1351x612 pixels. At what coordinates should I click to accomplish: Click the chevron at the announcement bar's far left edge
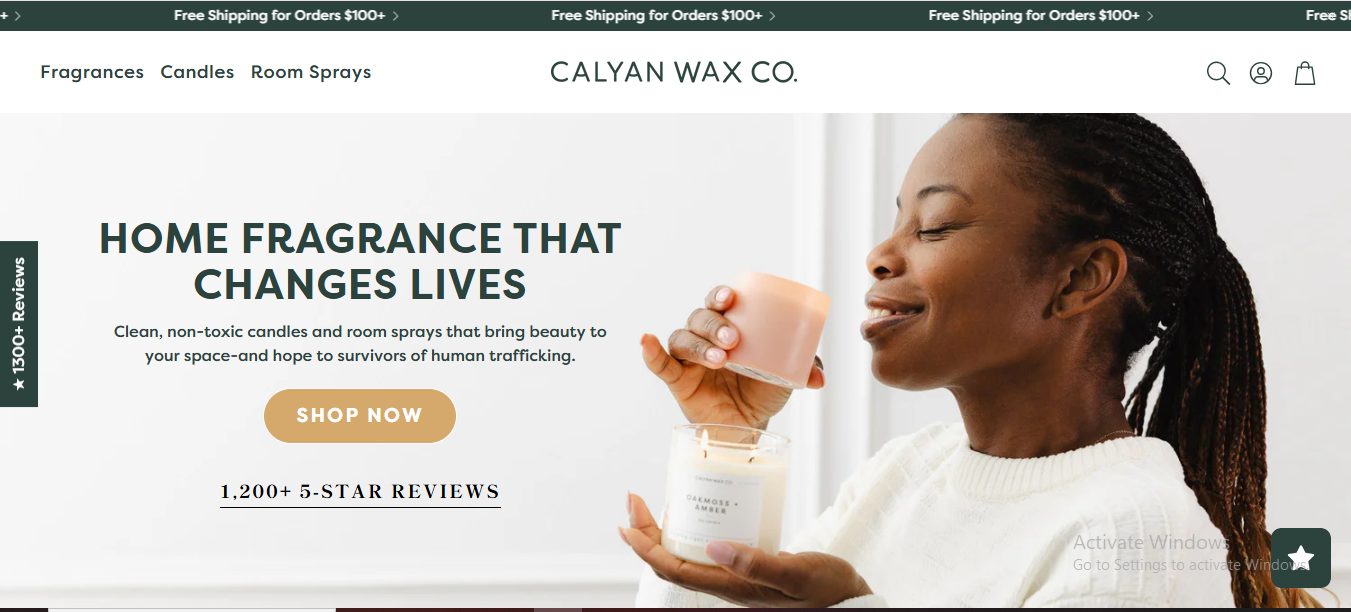point(18,16)
